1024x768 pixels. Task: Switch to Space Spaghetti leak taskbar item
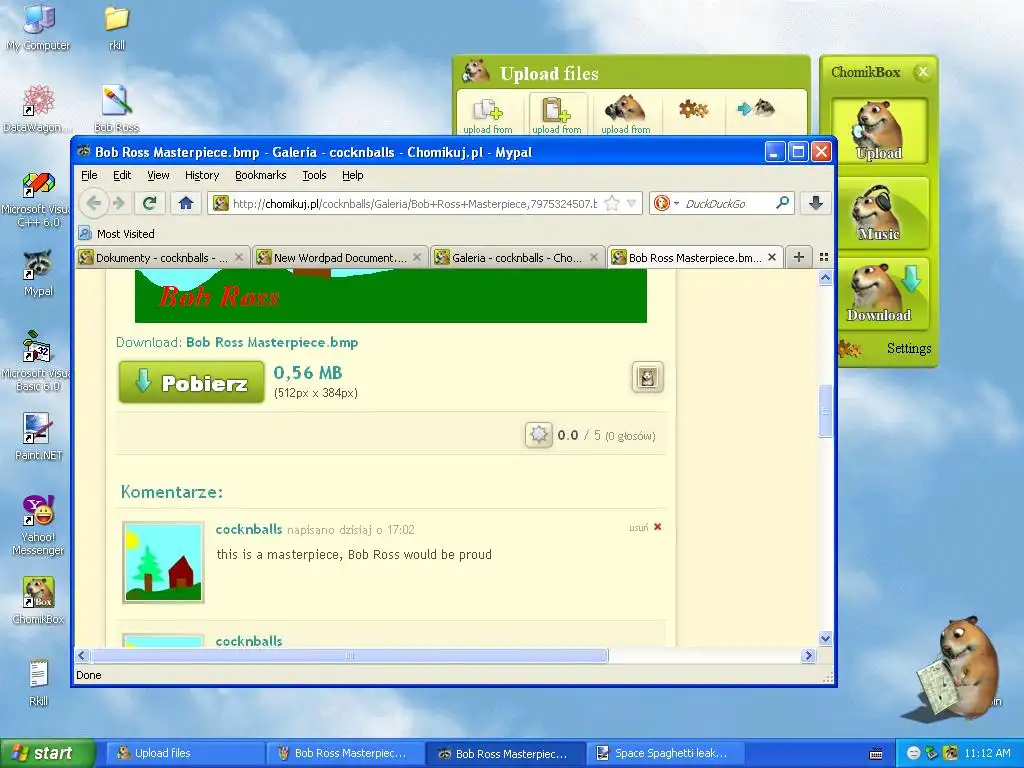pos(664,753)
